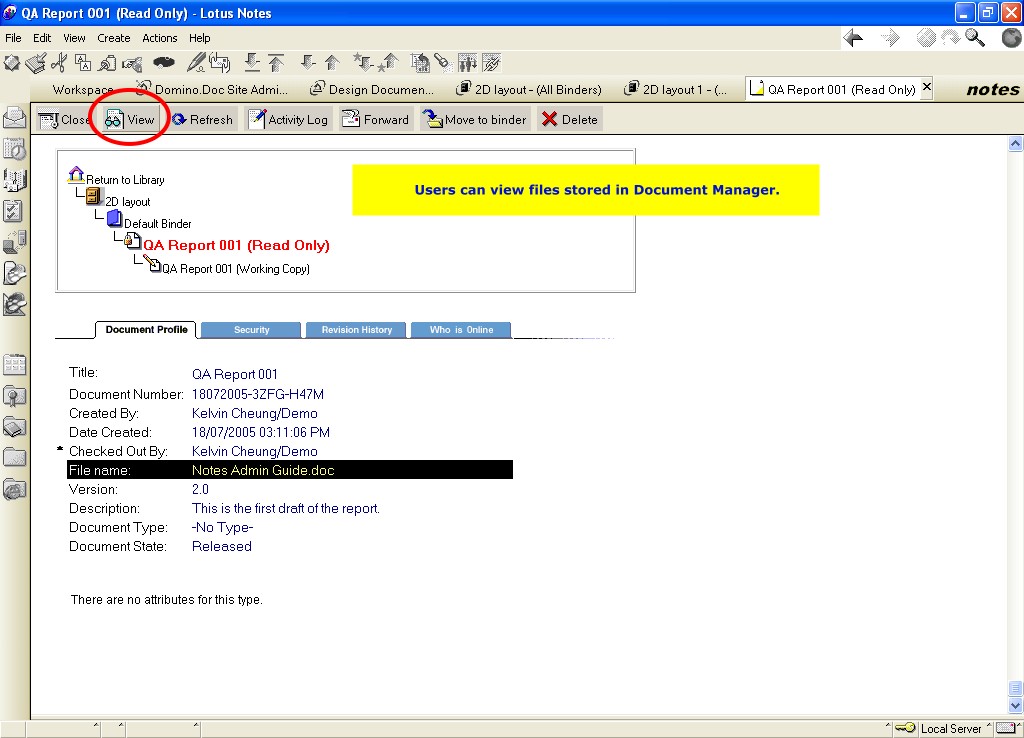This screenshot has height=738, width=1024.
Task: Select the Who is Online tab
Action: tap(461, 330)
